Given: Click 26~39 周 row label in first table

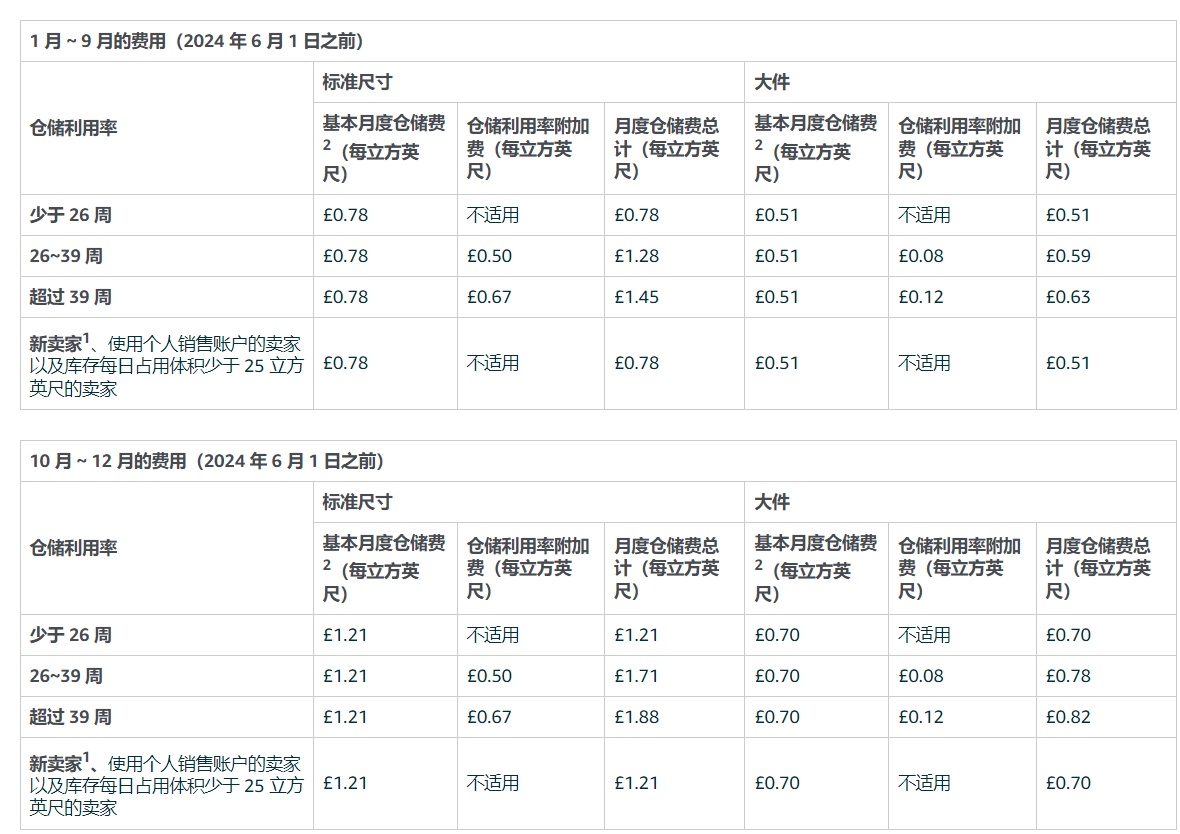Looking at the screenshot, I should coord(66,256).
